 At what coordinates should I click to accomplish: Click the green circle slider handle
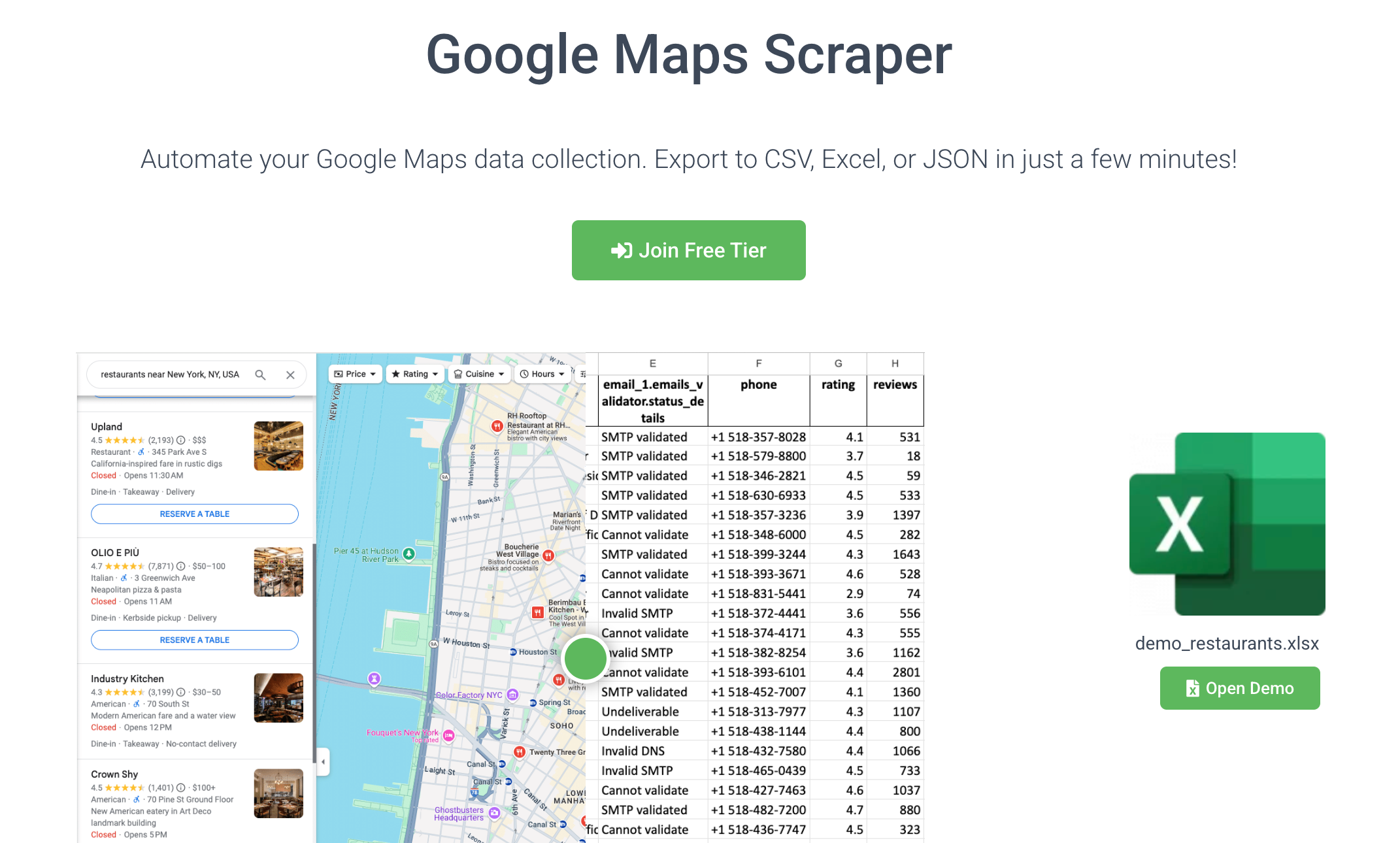585,659
